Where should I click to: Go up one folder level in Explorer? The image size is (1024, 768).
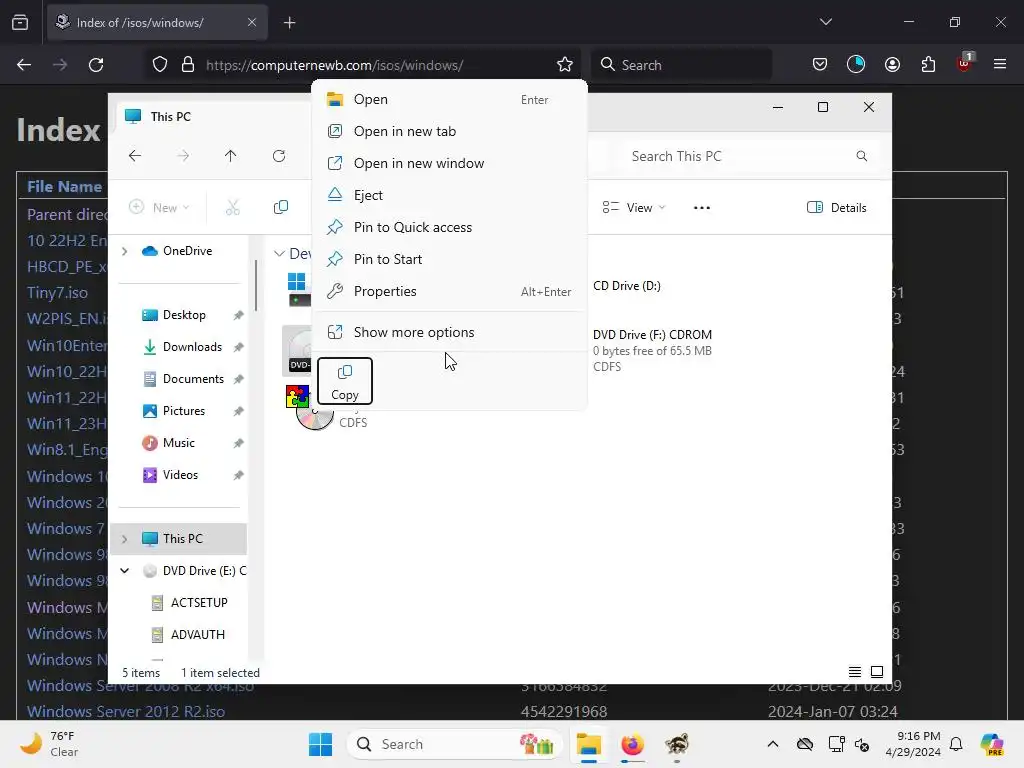tap(231, 156)
